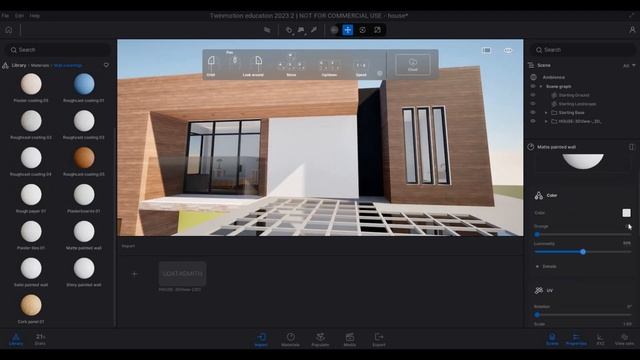Click the Scene panel list icon

(x=531, y=65)
